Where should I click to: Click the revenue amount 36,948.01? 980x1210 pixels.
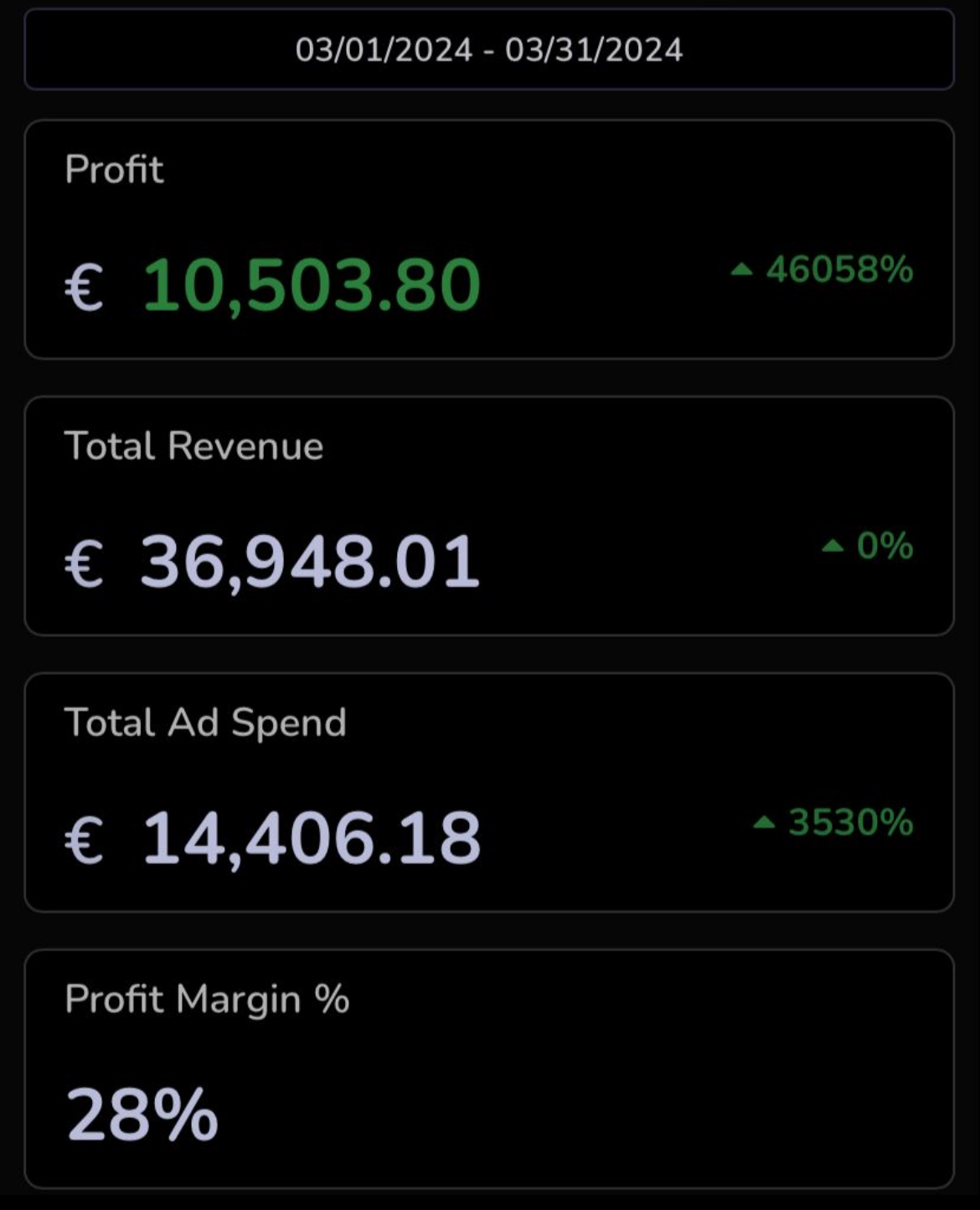(310, 563)
